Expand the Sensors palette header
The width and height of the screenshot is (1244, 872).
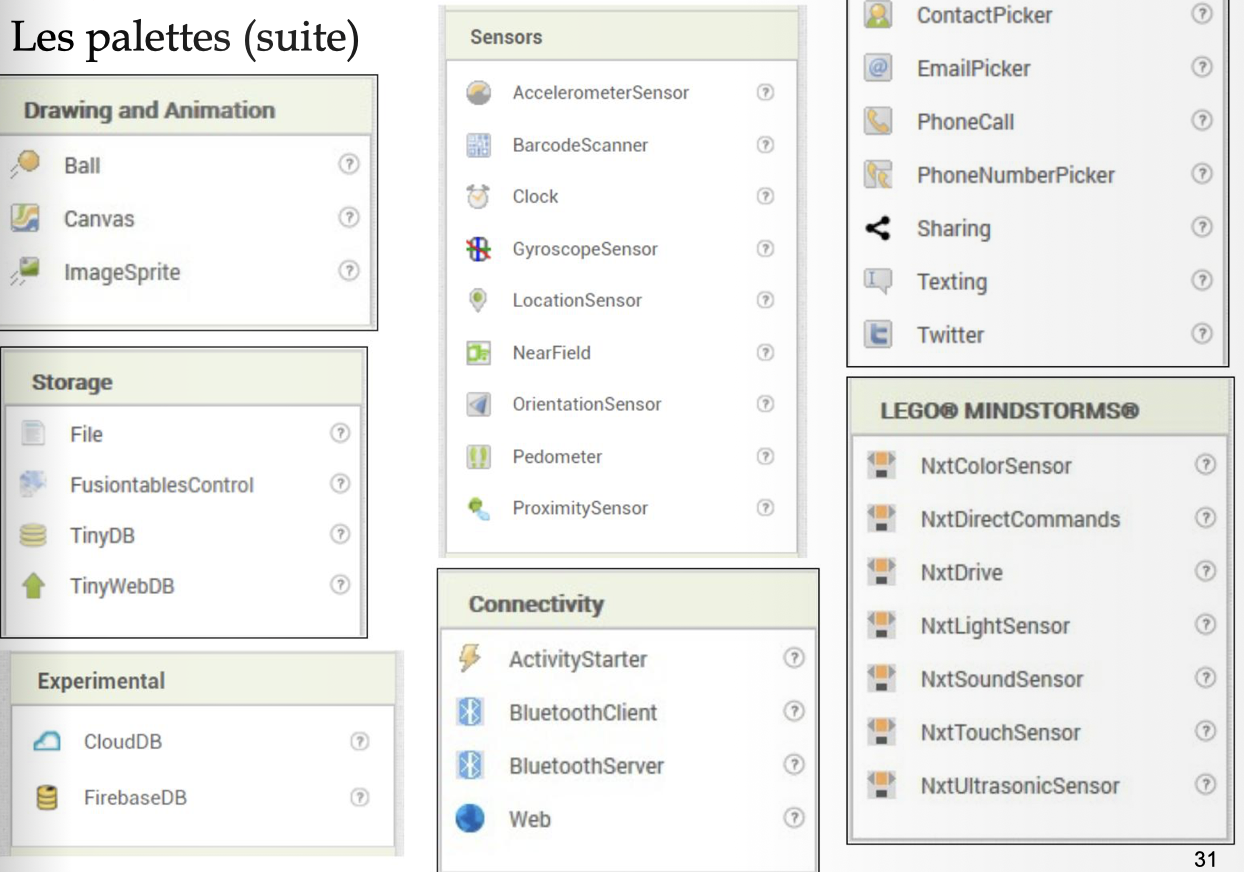(506, 37)
